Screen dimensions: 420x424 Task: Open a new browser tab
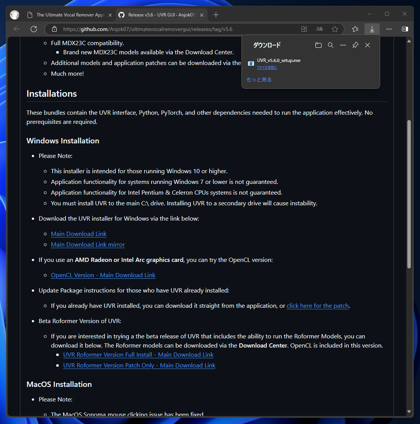[216, 15]
